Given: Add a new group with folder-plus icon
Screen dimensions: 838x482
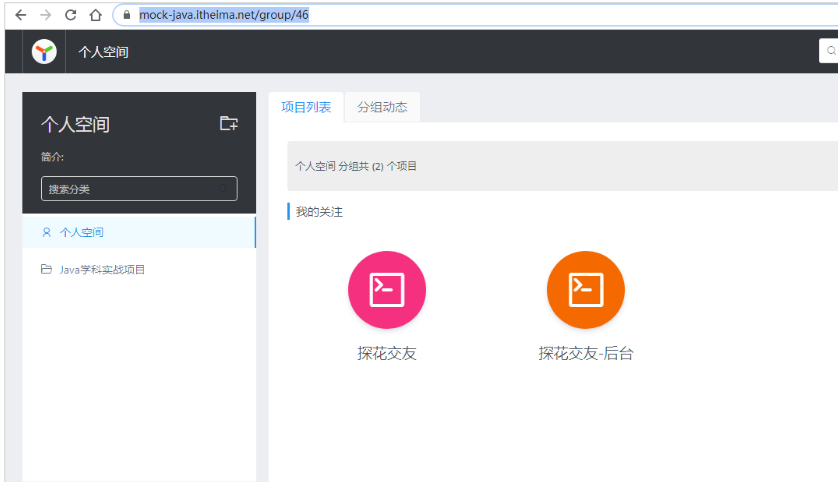Looking at the screenshot, I should (x=229, y=123).
